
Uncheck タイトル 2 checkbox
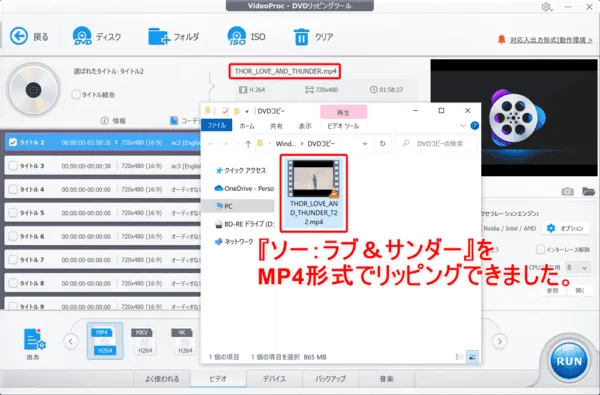(13, 142)
